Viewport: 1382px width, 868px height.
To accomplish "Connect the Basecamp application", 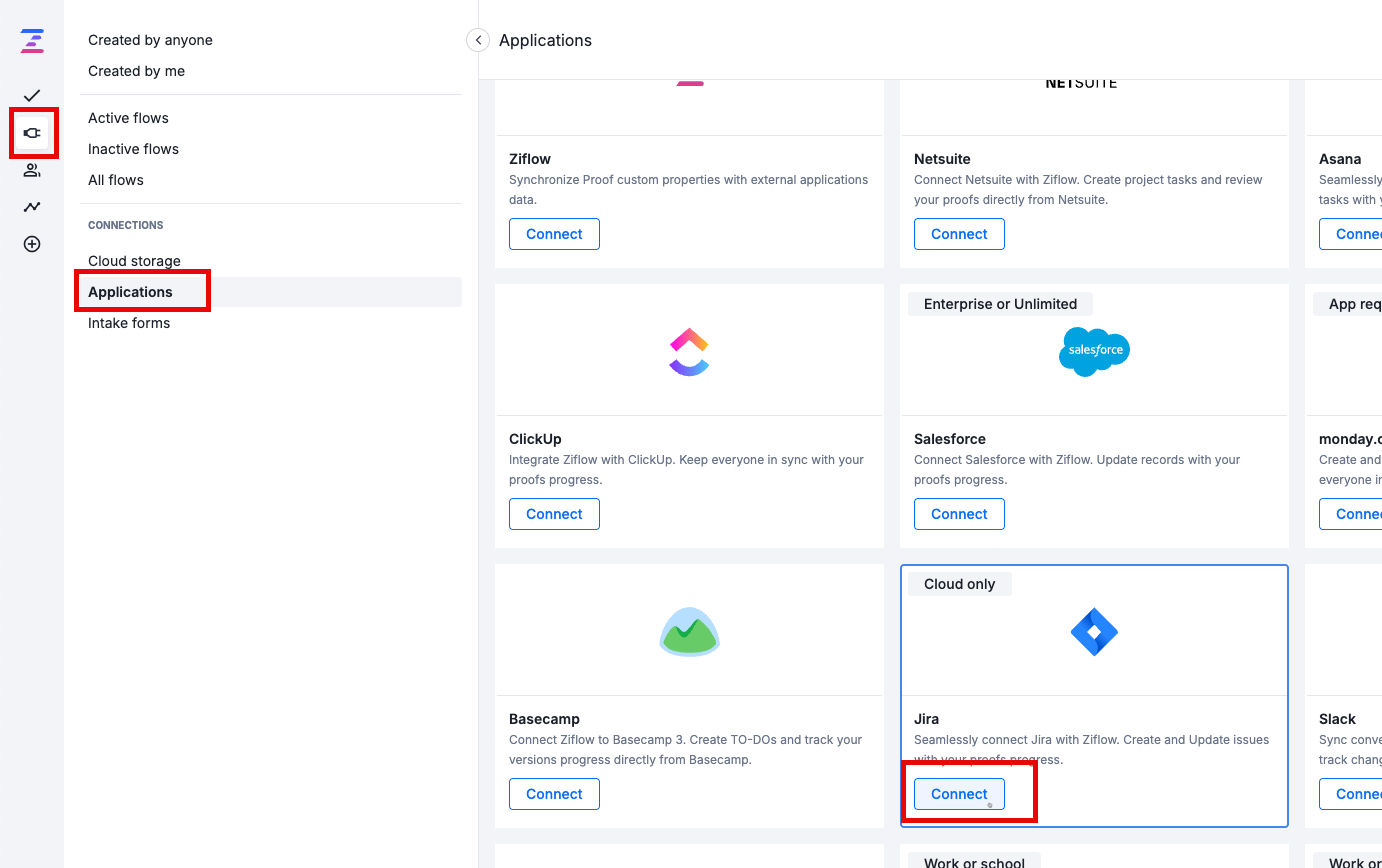I will coord(554,794).
